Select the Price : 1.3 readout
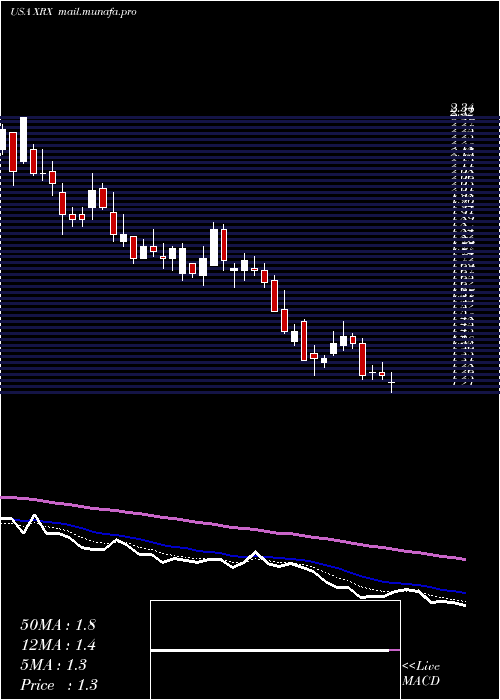 (x=59, y=685)
